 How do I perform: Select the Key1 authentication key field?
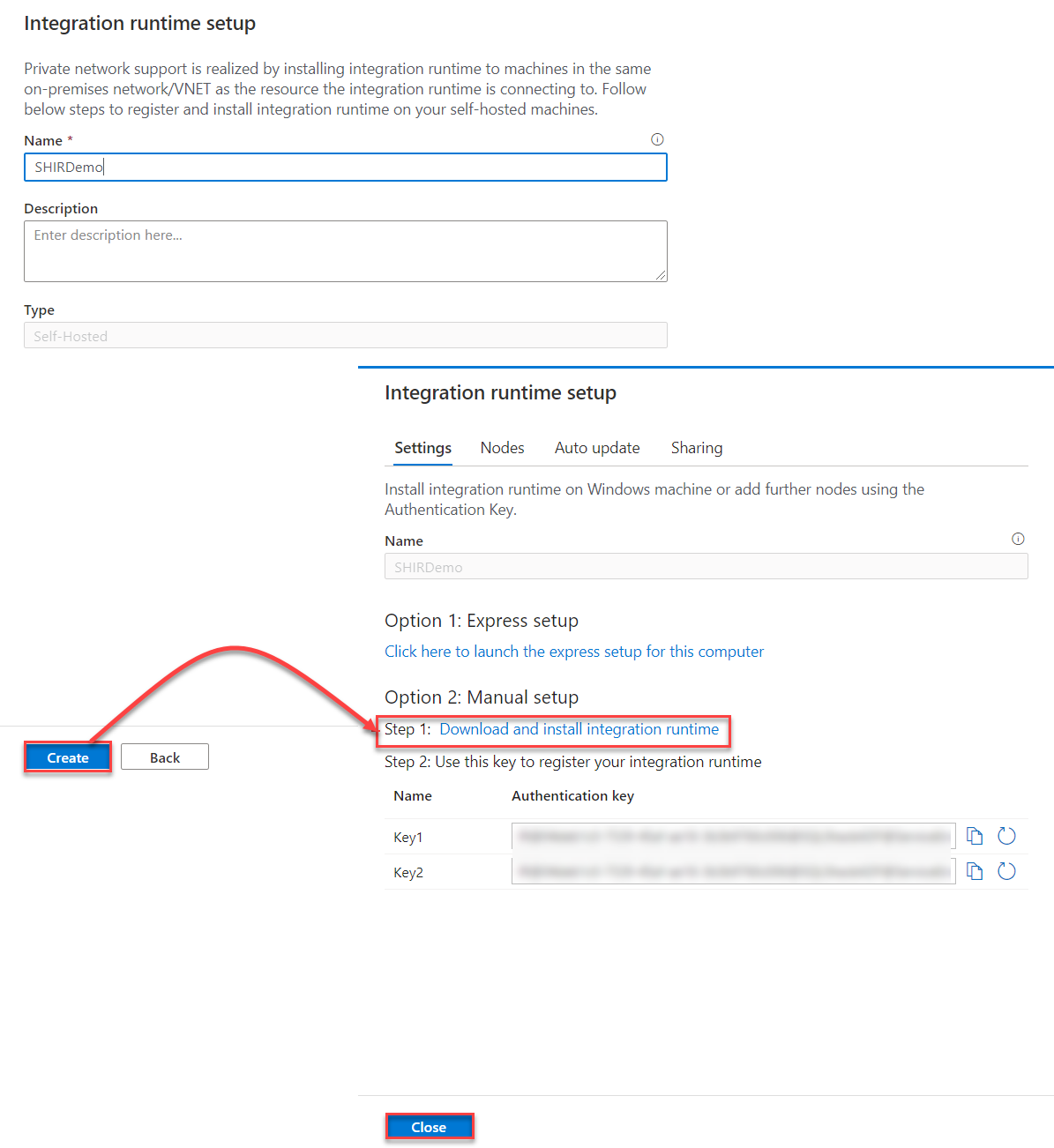point(732,836)
